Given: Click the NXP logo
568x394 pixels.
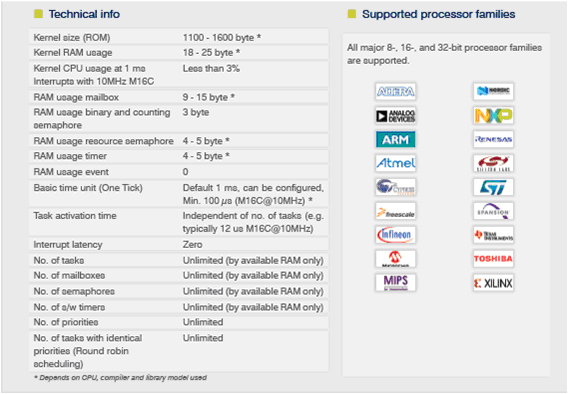Looking at the screenshot, I should click(x=493, y=116).
